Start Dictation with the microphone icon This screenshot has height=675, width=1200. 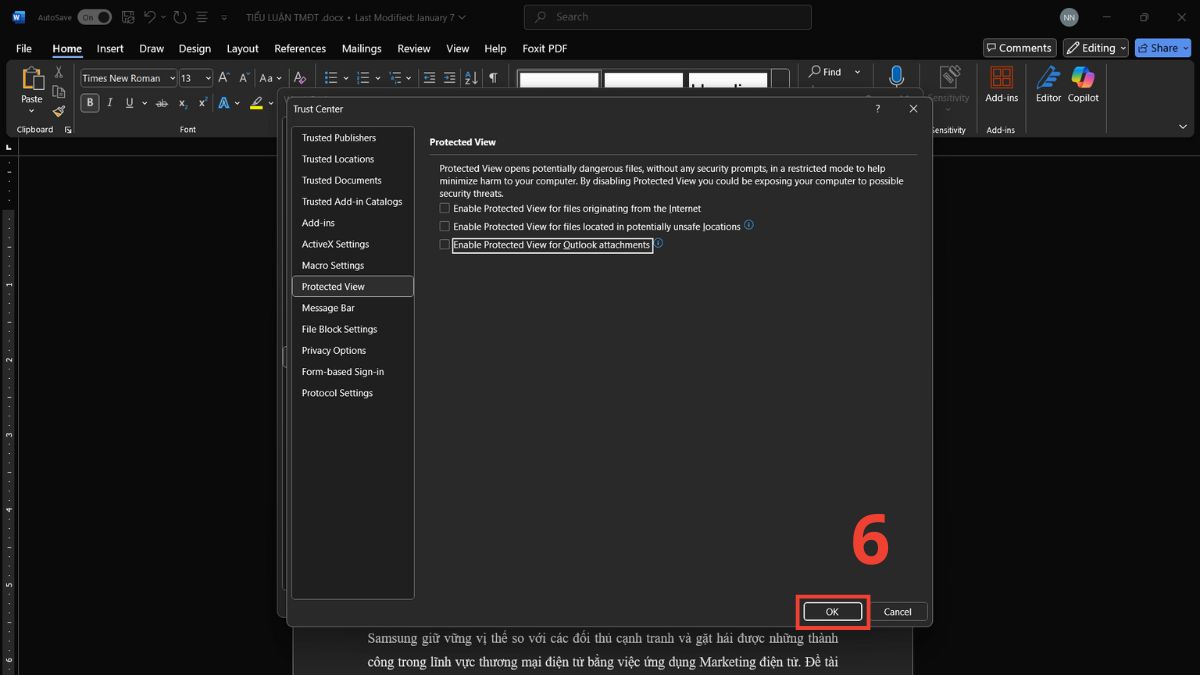coord(896,76)
